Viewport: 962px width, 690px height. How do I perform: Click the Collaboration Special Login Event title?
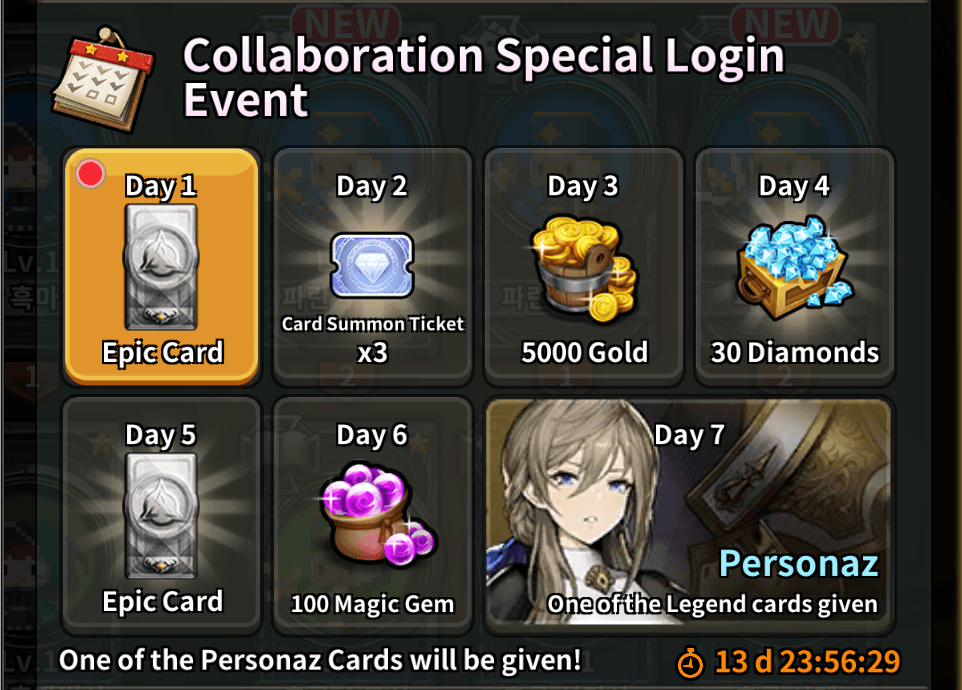point(483,77)
